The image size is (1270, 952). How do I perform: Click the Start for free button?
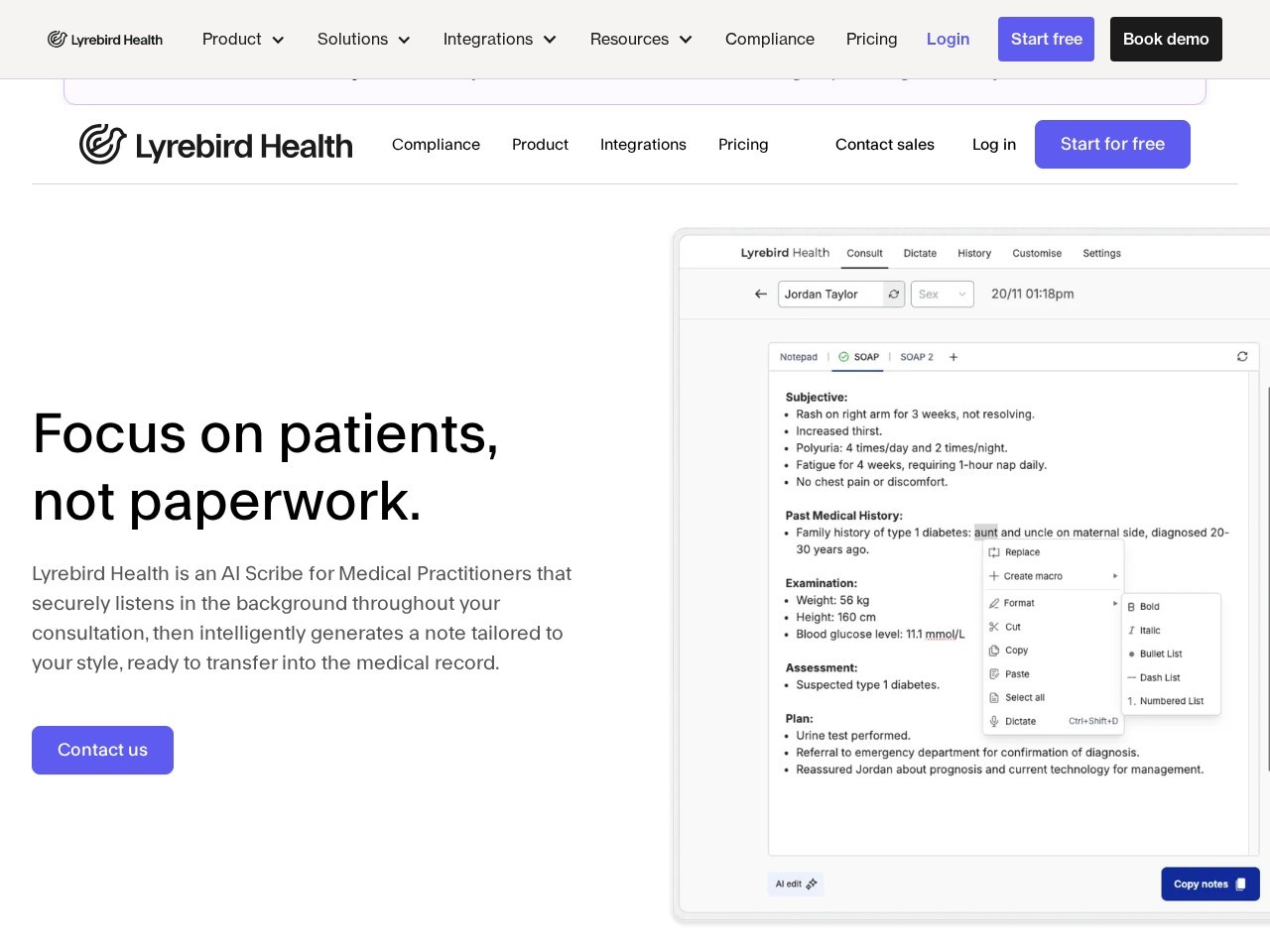tap(1112, 145)
